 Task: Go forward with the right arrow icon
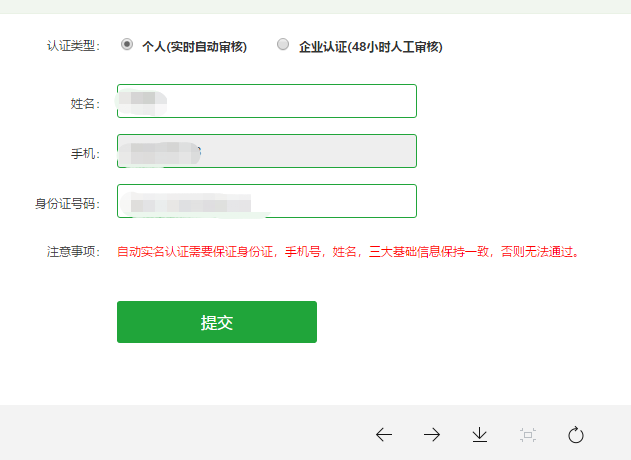point(432,435)
